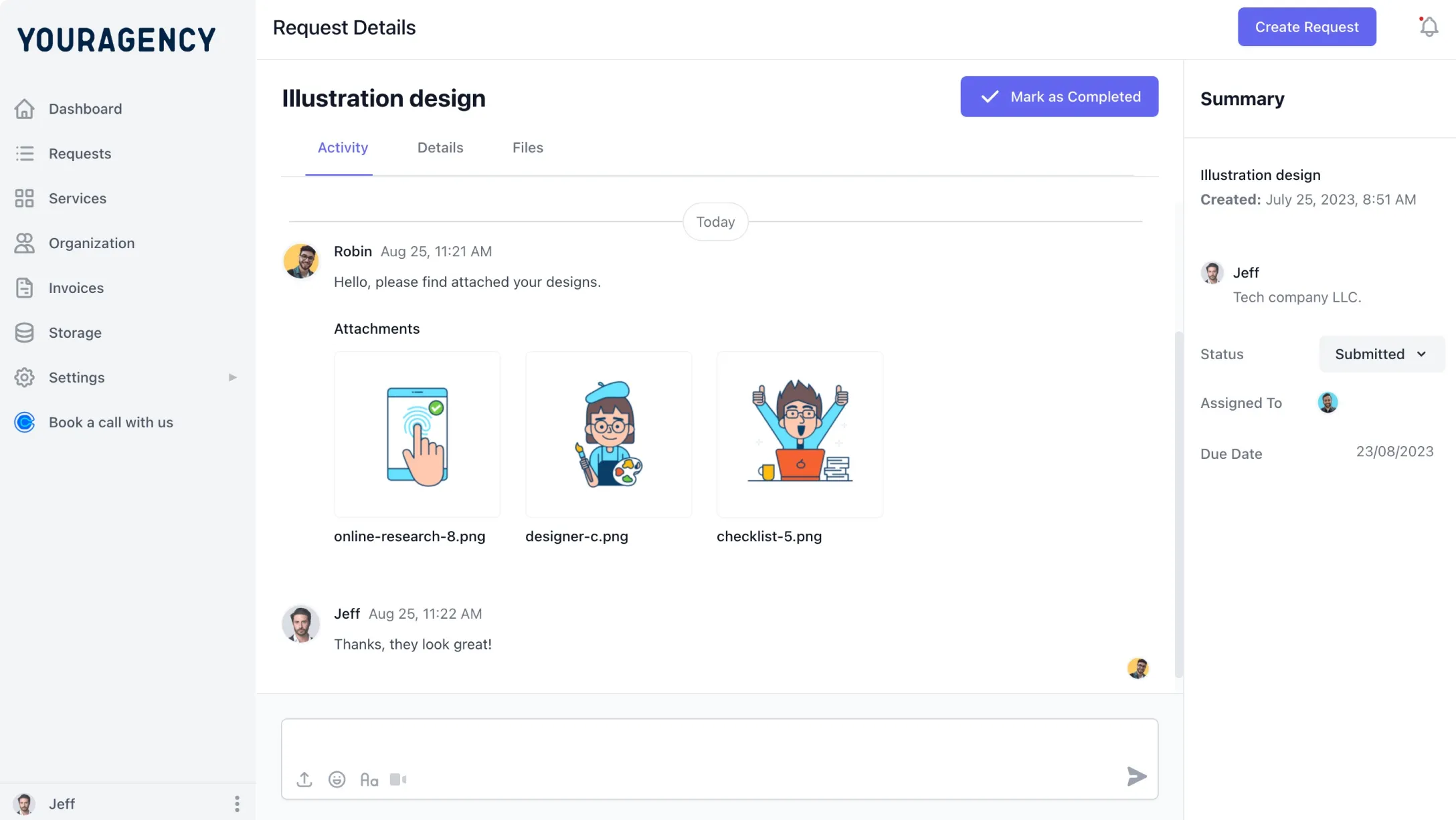This screenshot has height=820, width=1456.
Task: Open the three-dot menu next to Jeff
Action: tap(236, 803)
